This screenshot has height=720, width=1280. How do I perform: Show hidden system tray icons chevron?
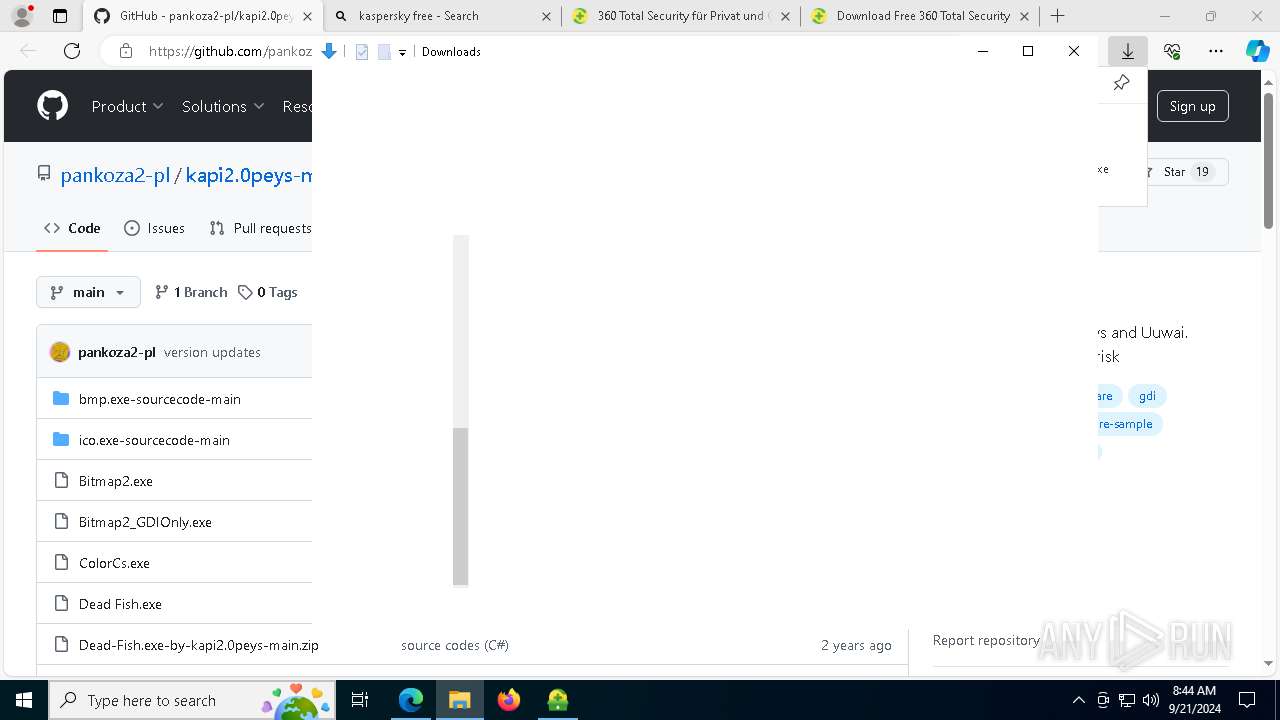[1078, 700]
